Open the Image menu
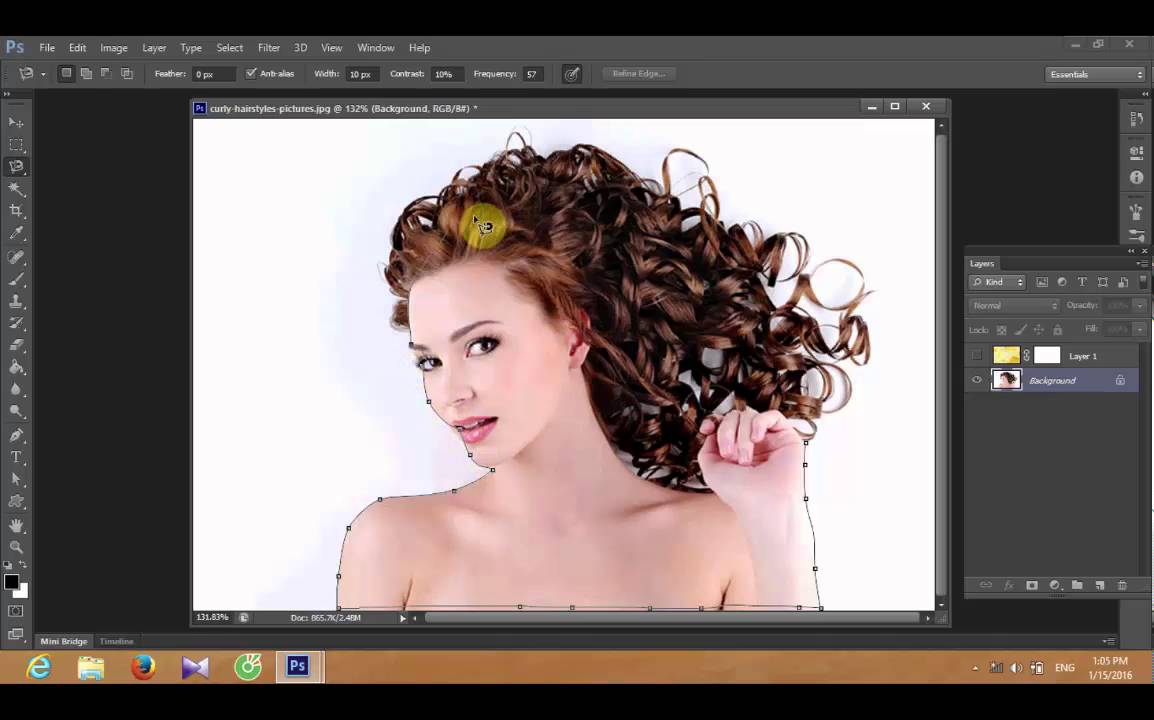The image size is (1154, 720). [x=113, y=48]
